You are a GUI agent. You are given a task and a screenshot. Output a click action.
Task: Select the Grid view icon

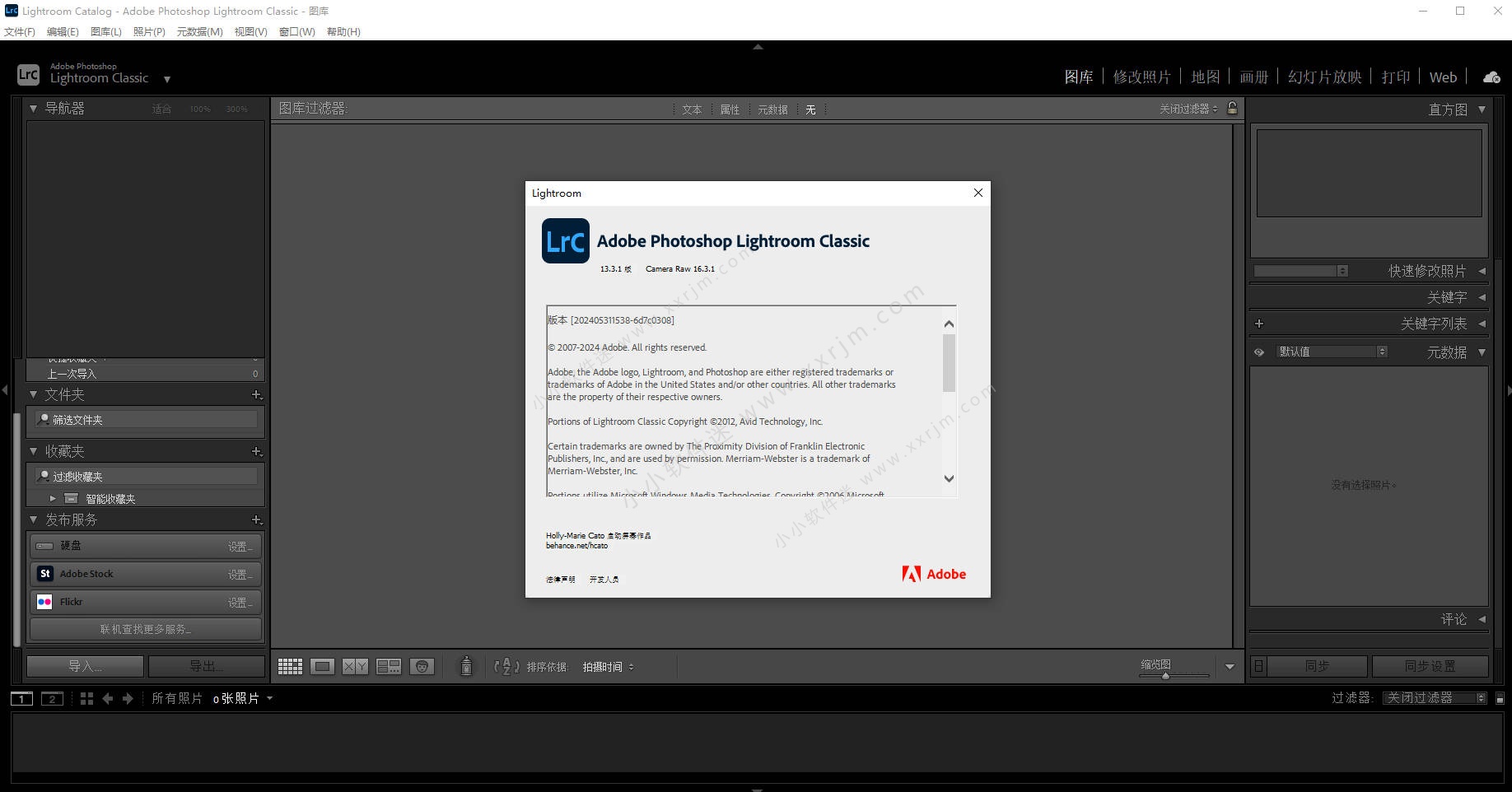pyautogui.click(x=290, y=666)
